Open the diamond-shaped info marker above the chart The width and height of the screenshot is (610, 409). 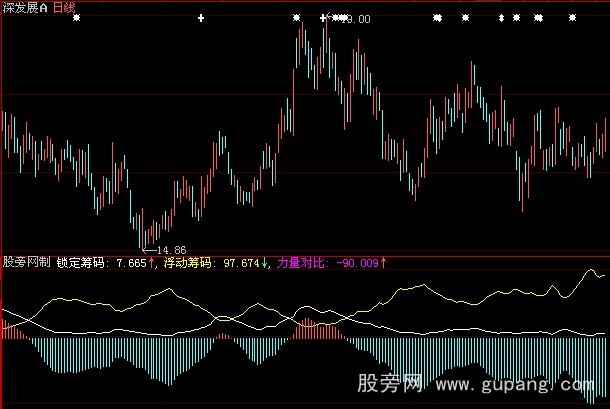501,18
